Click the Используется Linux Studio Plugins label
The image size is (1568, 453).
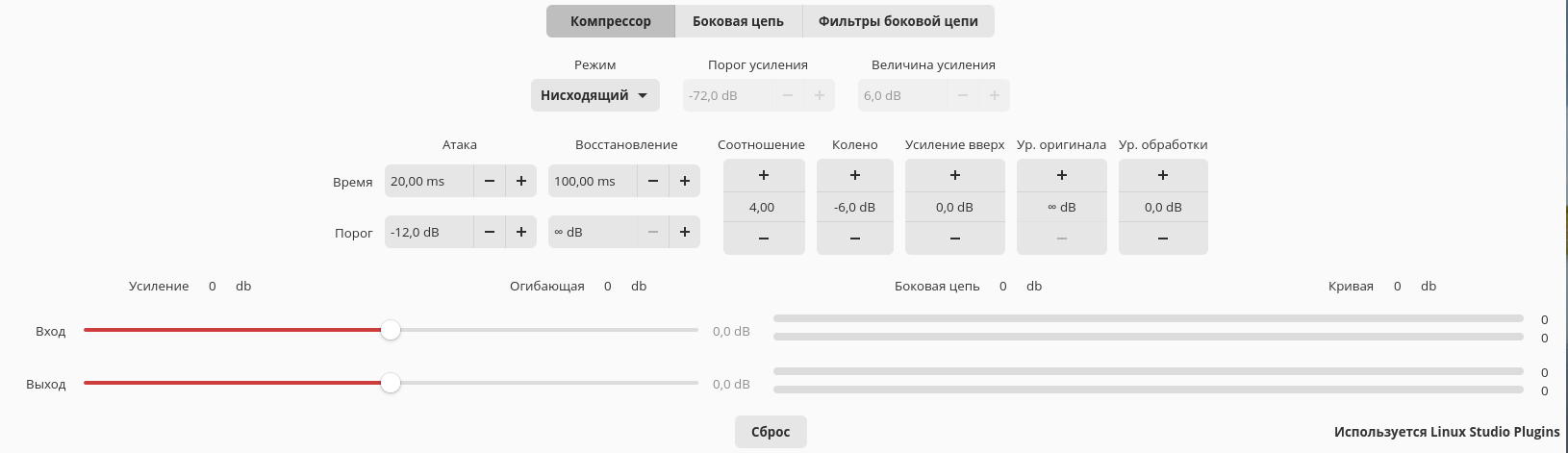[1447, 432]
